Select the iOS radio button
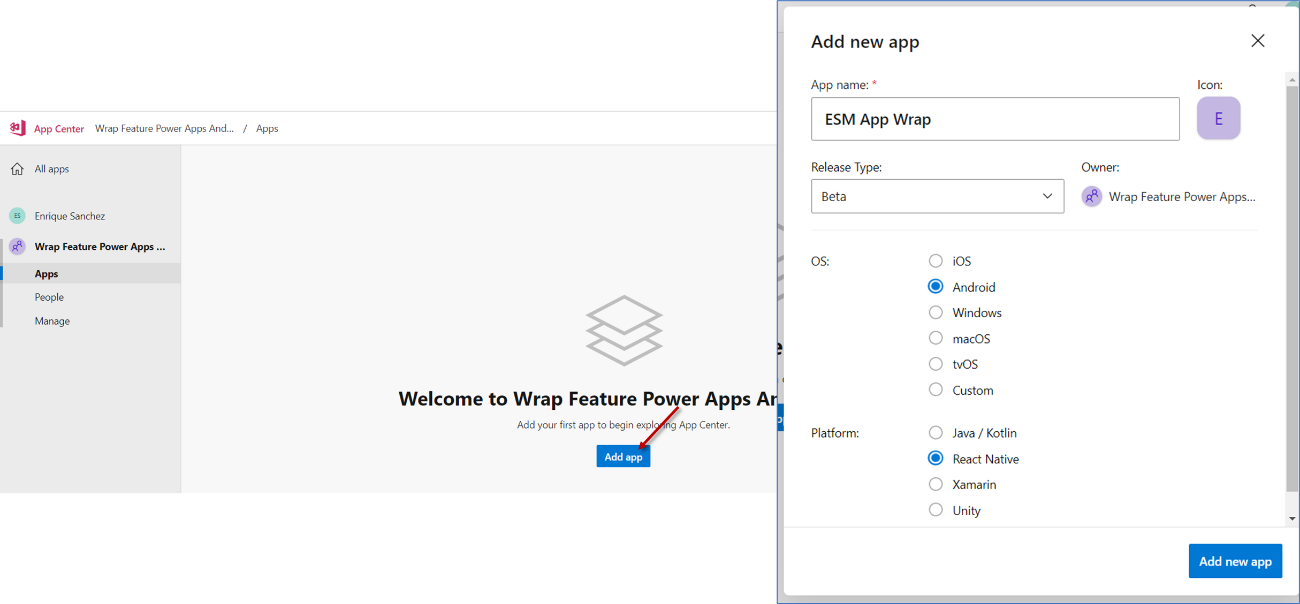 [x=936, y=261]
